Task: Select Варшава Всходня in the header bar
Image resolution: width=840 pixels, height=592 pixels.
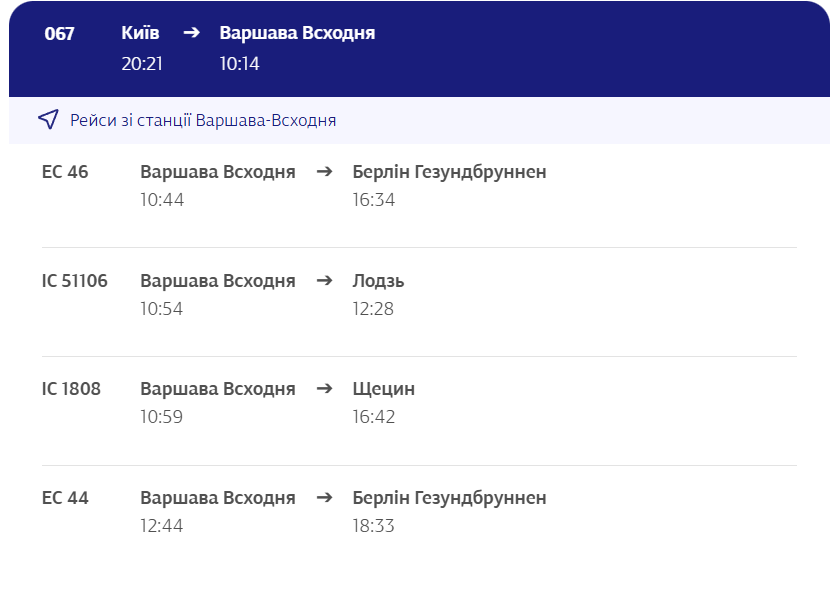Action: 297,31
